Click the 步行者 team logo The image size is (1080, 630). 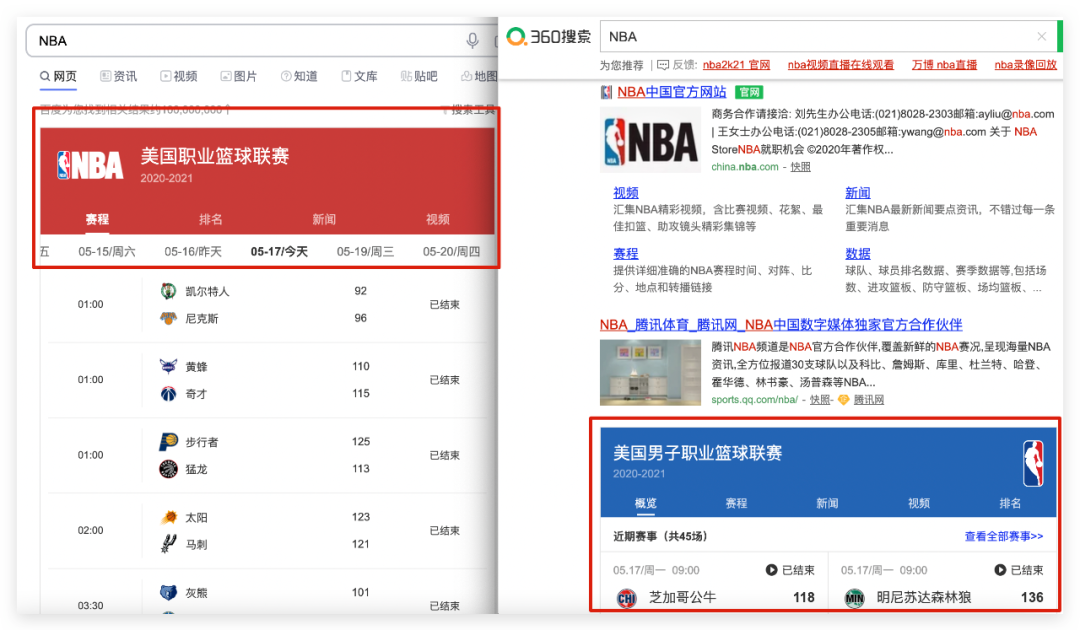[x=168, y=442]
